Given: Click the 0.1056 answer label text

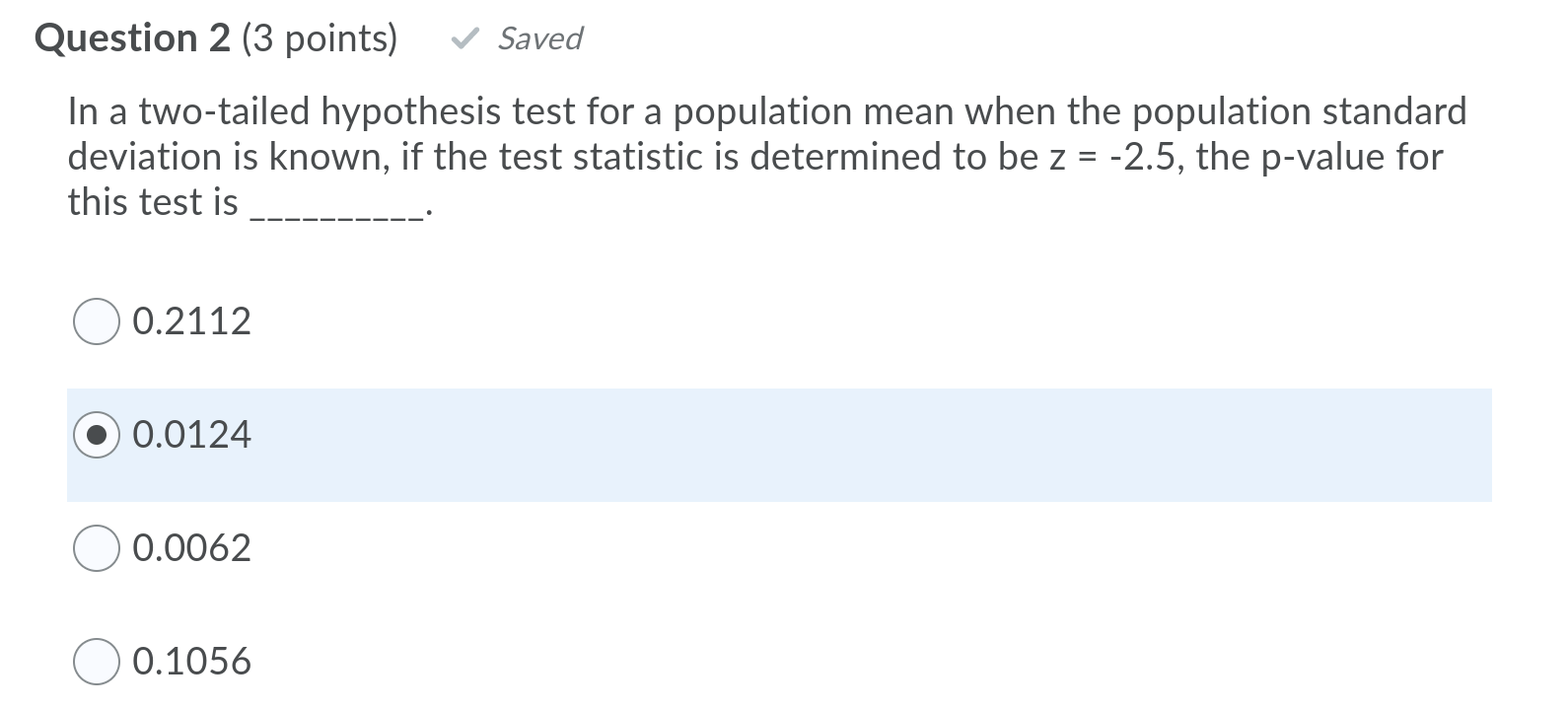Looking at the screenshot, I should 191,662.
